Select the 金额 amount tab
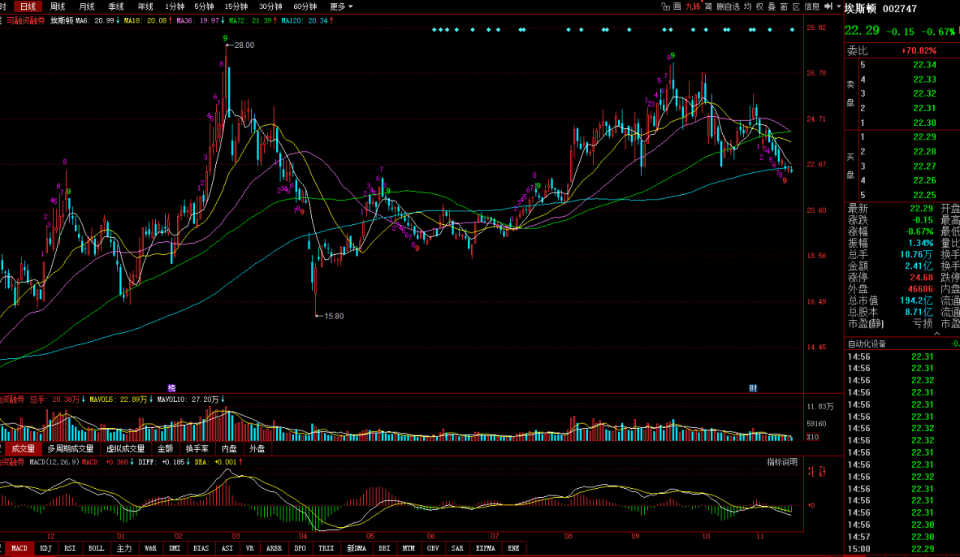 tap(166, 449)
